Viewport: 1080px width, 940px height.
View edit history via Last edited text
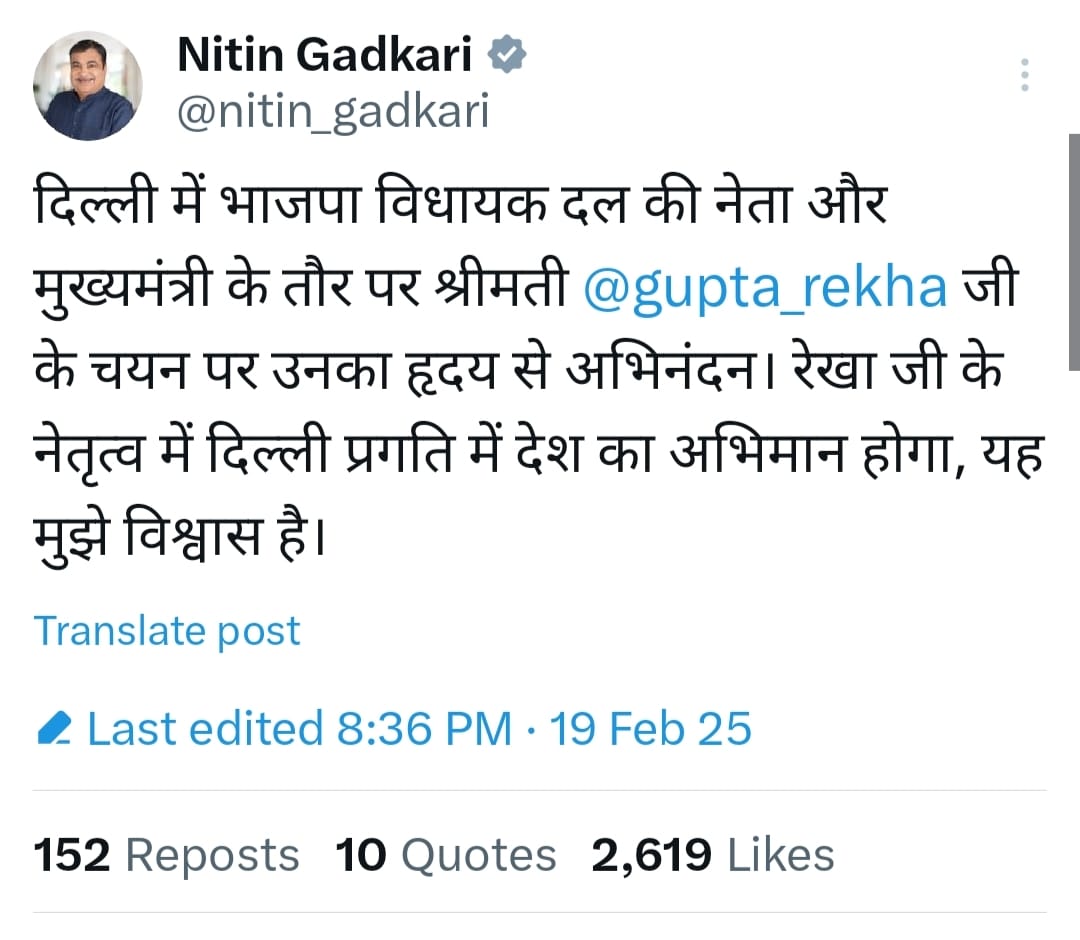click(205, 729)
